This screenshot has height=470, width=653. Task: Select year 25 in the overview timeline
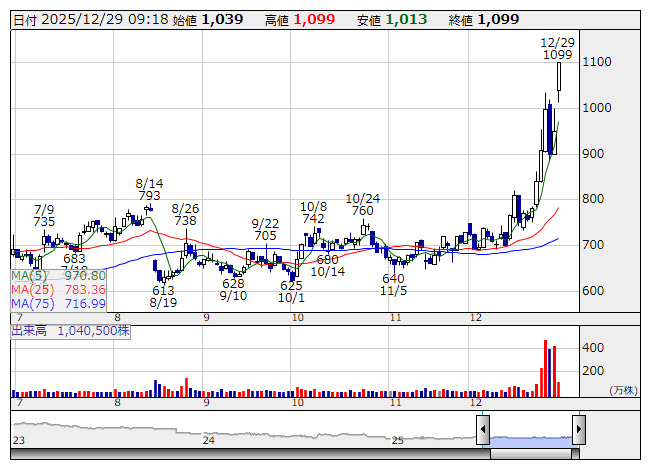tap(397, 440)
